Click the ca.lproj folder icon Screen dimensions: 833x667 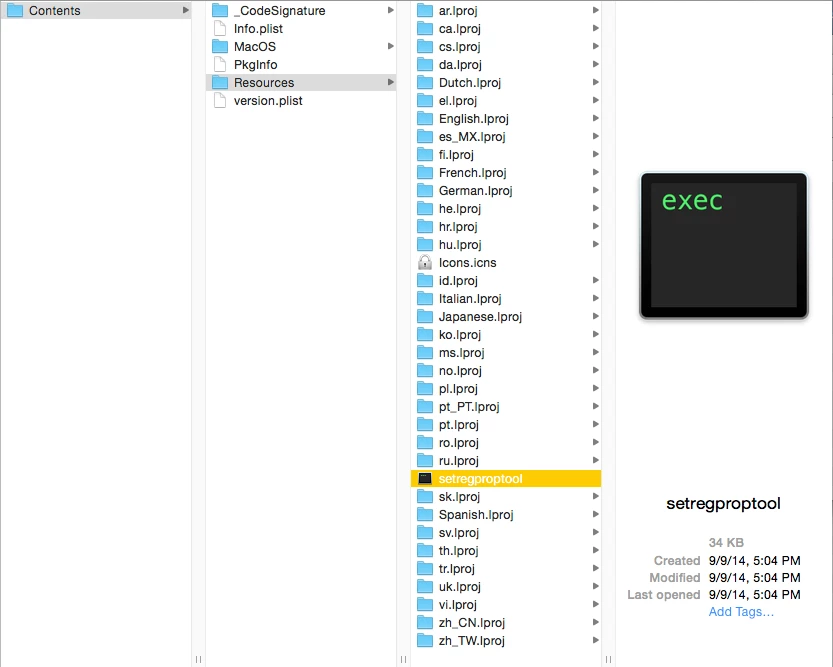(x=425, y=29)
